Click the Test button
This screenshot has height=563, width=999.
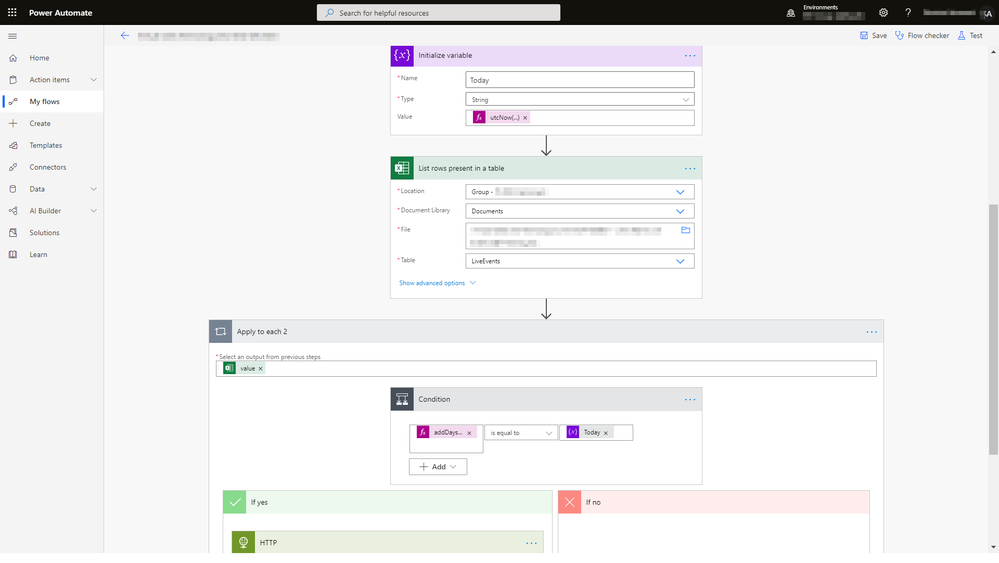coord(970,36)
